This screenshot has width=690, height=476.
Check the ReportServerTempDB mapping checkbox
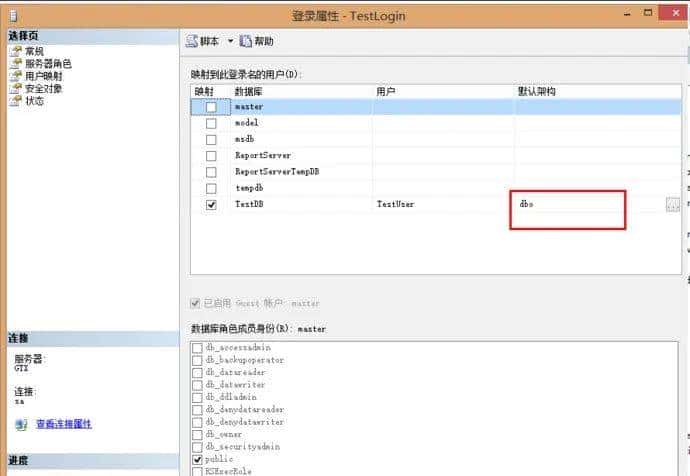click(211, 172)
